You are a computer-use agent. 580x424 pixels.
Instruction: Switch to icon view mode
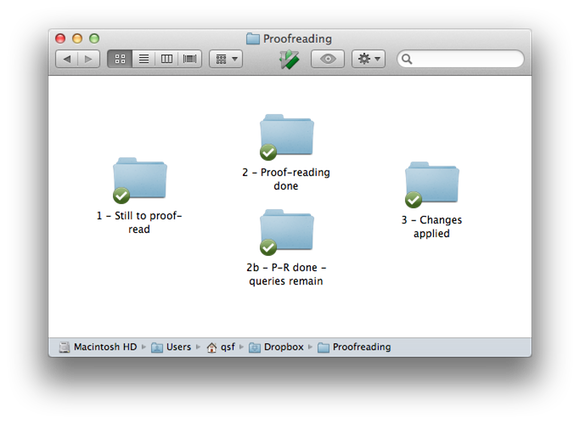click(x=119, y=59)
